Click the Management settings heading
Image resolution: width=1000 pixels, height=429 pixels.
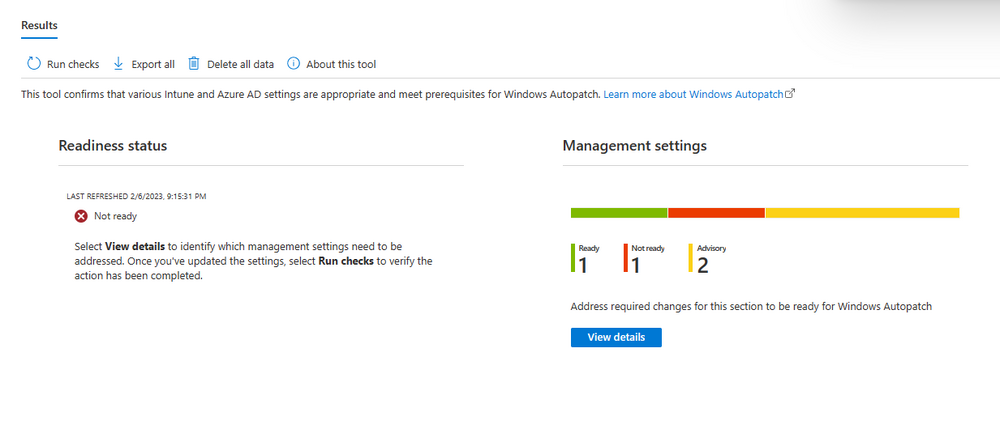pyautogui.click(x=635, y=146)
